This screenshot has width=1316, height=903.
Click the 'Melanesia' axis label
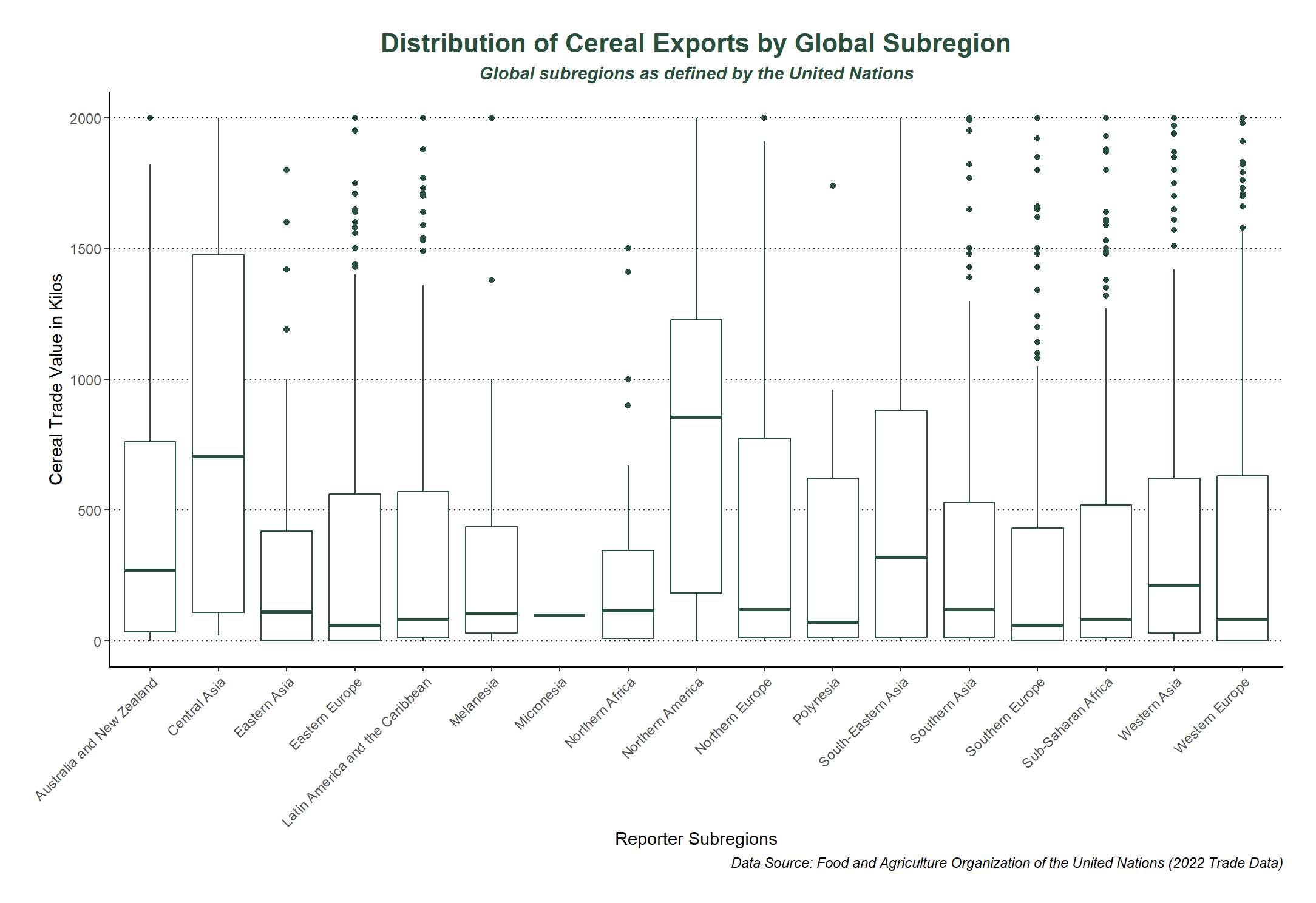[474, 702]
